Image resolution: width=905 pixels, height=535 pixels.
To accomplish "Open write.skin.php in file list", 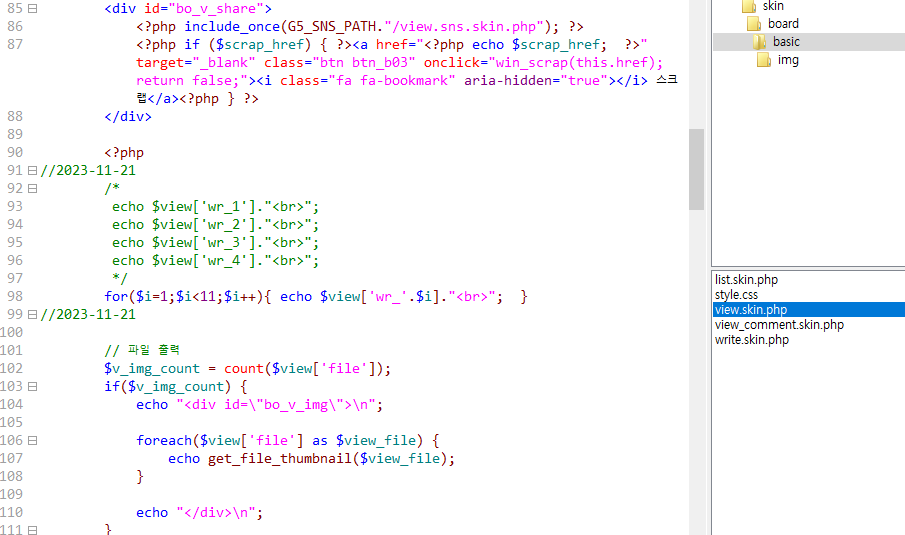I will (x=751, y=340).
